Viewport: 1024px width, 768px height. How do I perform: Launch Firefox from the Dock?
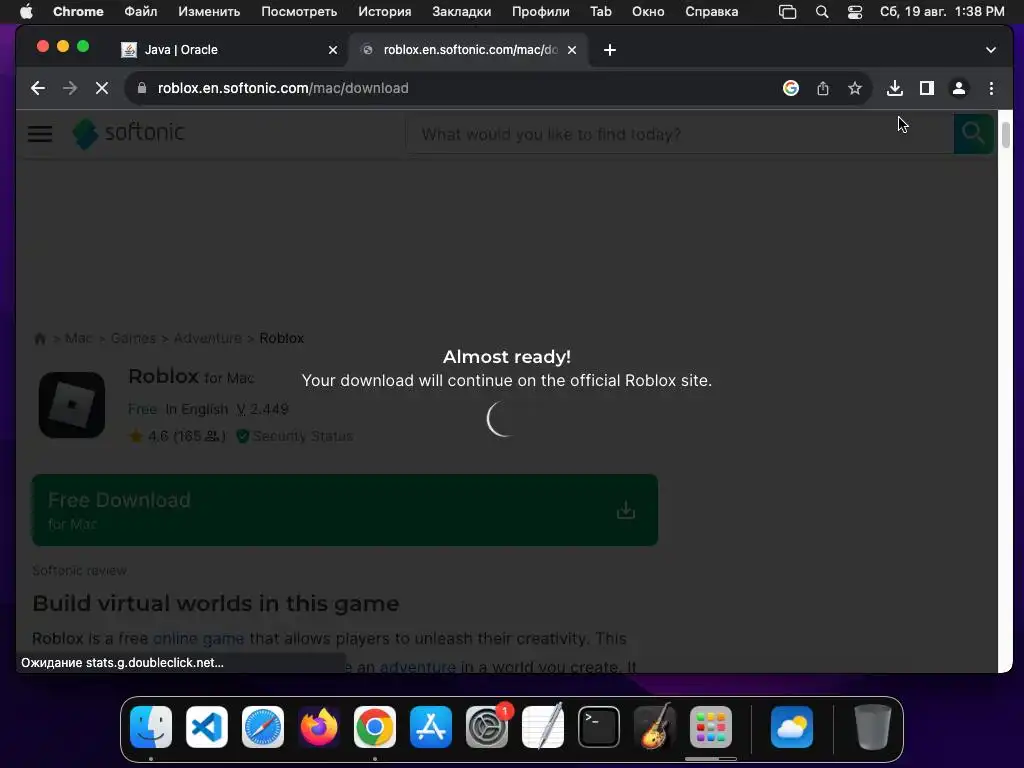coord(319,727)
